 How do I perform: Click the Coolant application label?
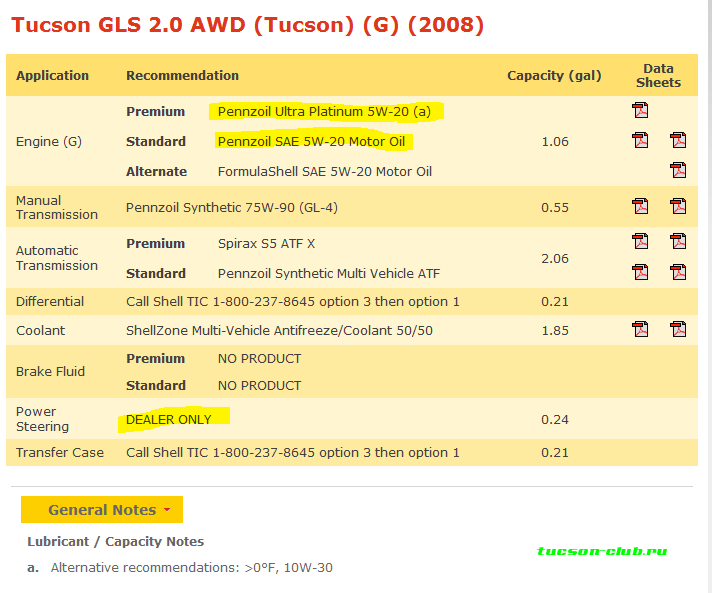coord(40,331)
